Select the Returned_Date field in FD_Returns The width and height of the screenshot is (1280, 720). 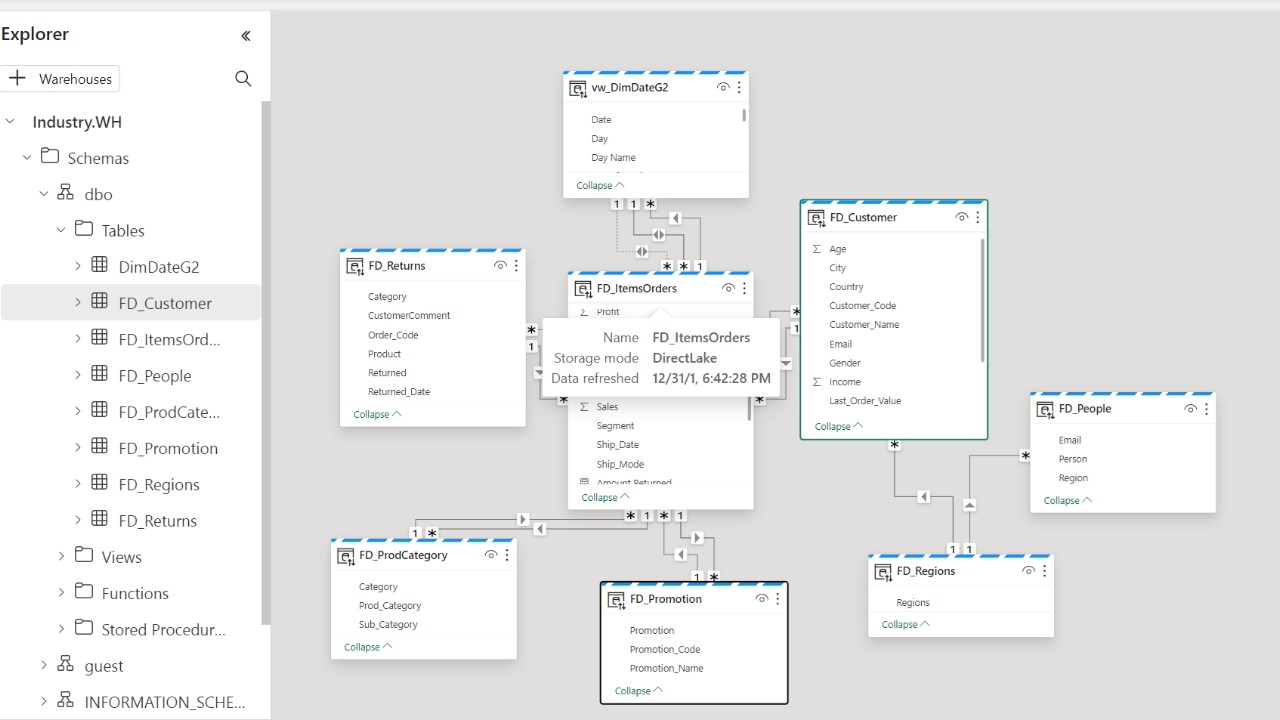click(399, 391)
